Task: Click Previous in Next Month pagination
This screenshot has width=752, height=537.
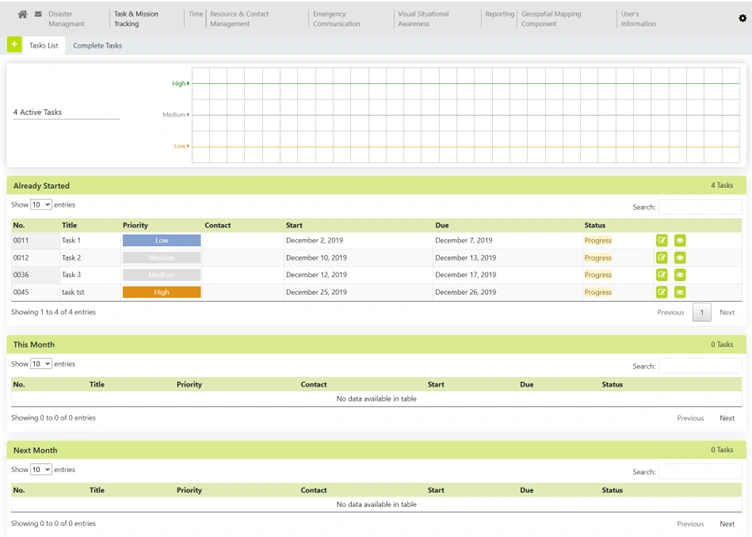Action: [690, 524]
